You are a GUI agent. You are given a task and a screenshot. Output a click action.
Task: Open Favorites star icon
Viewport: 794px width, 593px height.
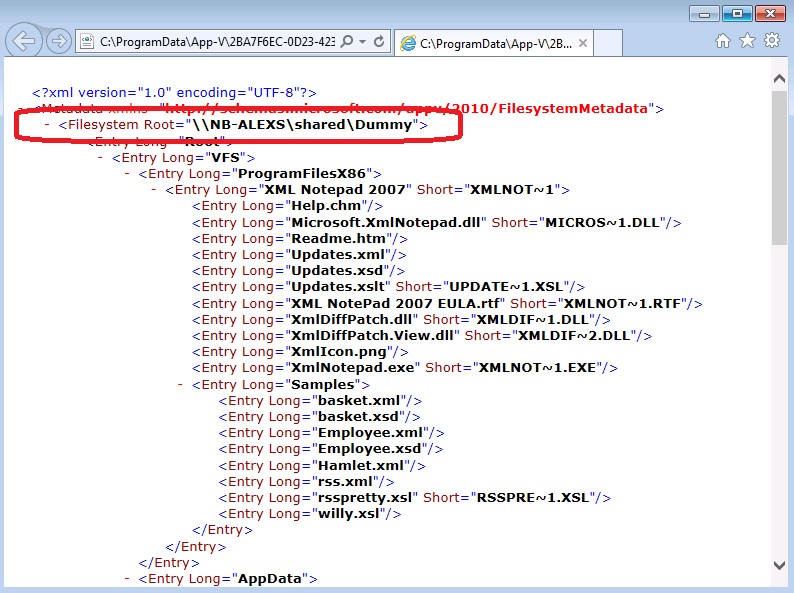[747, 40]
